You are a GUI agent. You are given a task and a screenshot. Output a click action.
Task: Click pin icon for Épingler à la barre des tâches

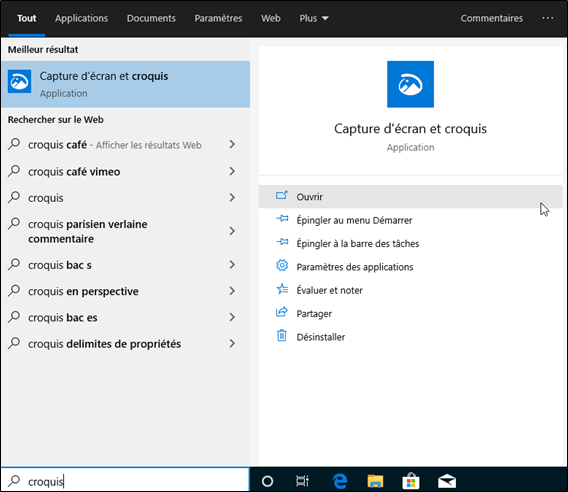(282, 242)
